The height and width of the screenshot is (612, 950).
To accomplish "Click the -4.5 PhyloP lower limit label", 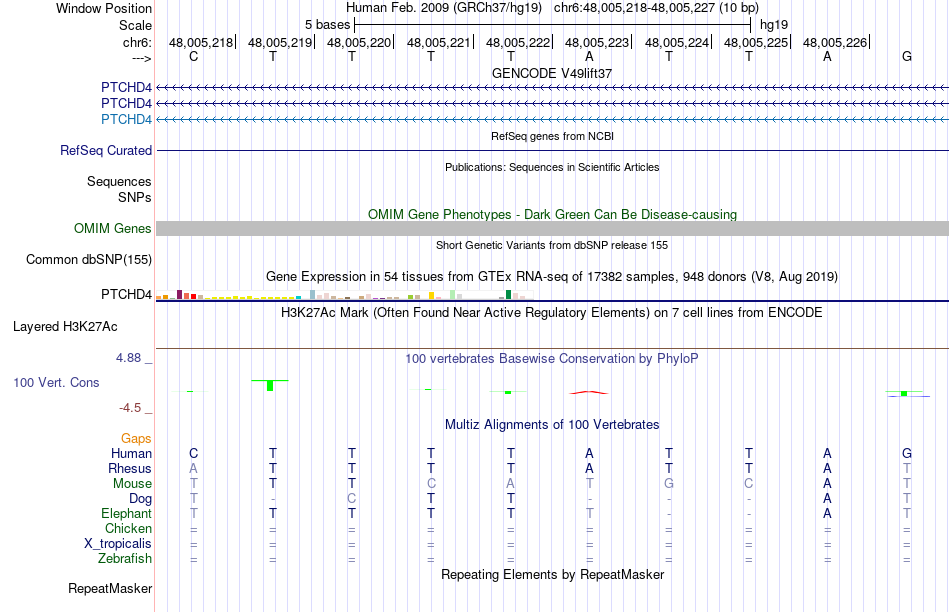I will click(x=130, y=408).
